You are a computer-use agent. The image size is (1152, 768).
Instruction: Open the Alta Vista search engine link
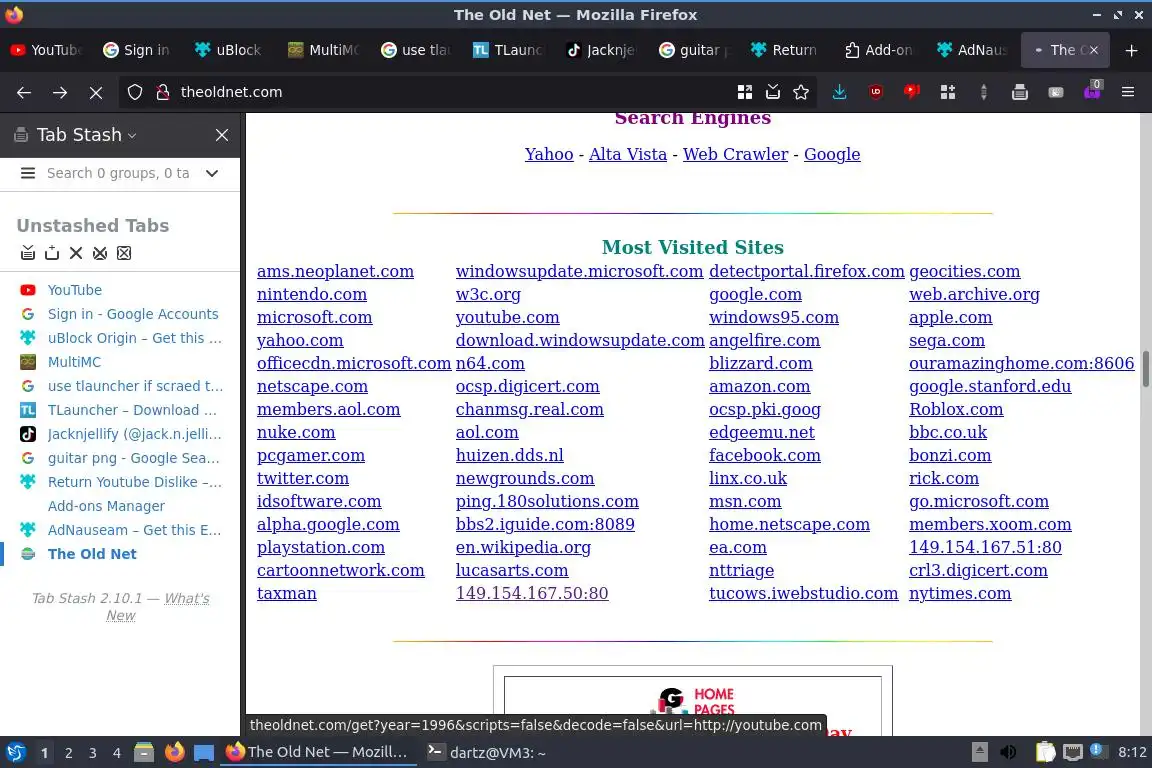(627, 154)
